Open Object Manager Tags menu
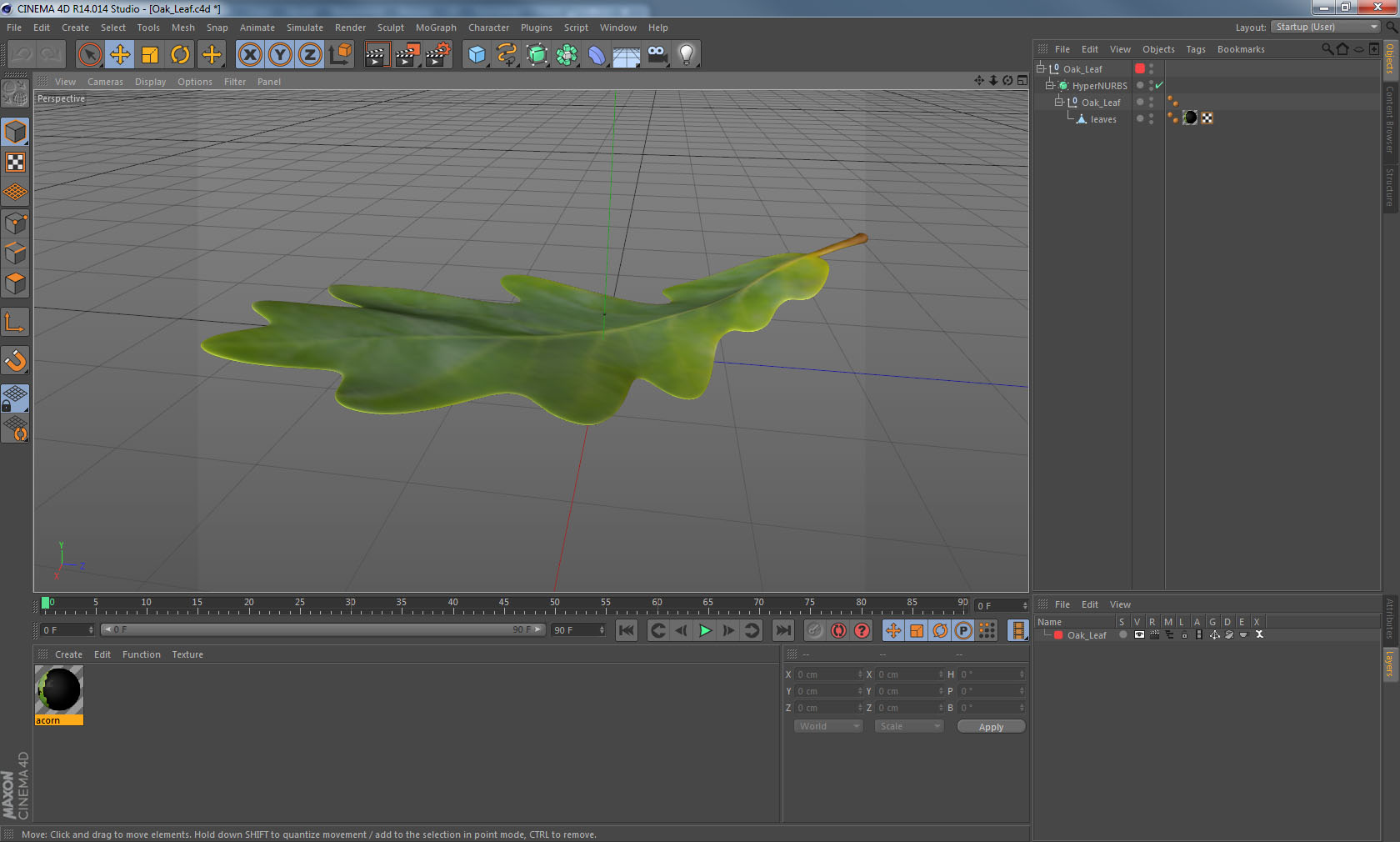This screenshot has height=842, width=1400. coord(1196,49)
